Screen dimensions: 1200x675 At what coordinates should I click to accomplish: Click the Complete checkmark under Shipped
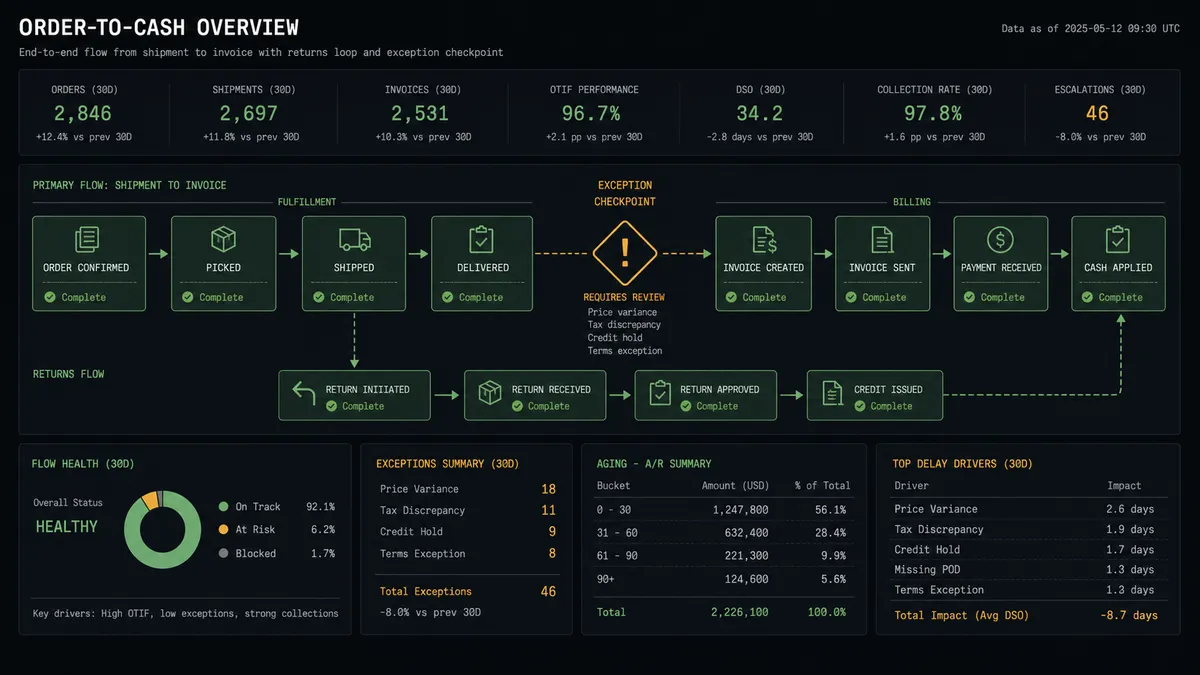point(318,297)
